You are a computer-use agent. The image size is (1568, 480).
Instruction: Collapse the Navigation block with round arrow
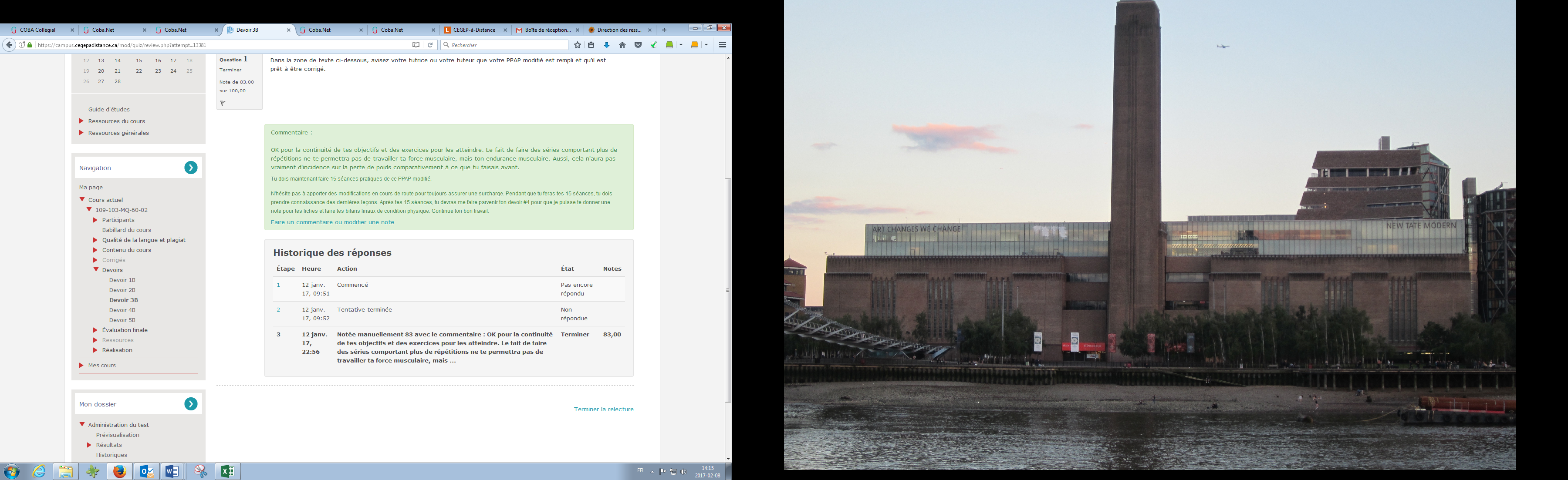190,168
